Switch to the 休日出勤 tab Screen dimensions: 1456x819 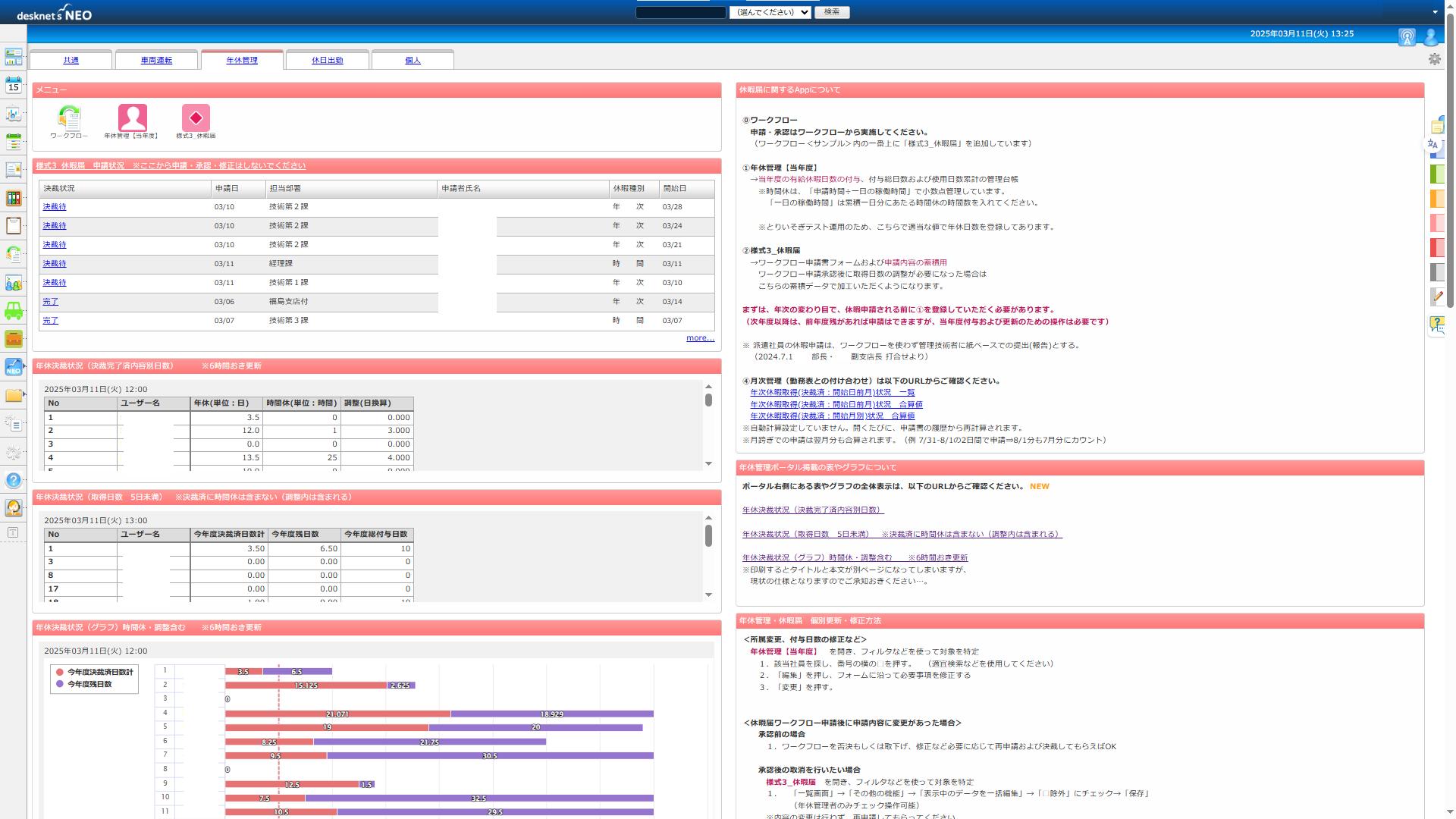[x=327, y=60]
